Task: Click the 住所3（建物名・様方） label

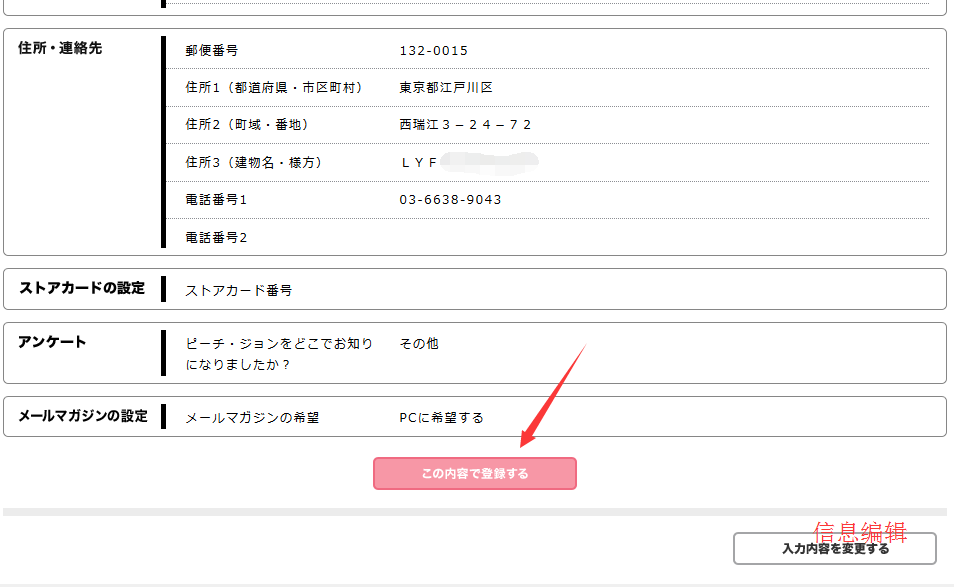Action: [x=254, y=162]
